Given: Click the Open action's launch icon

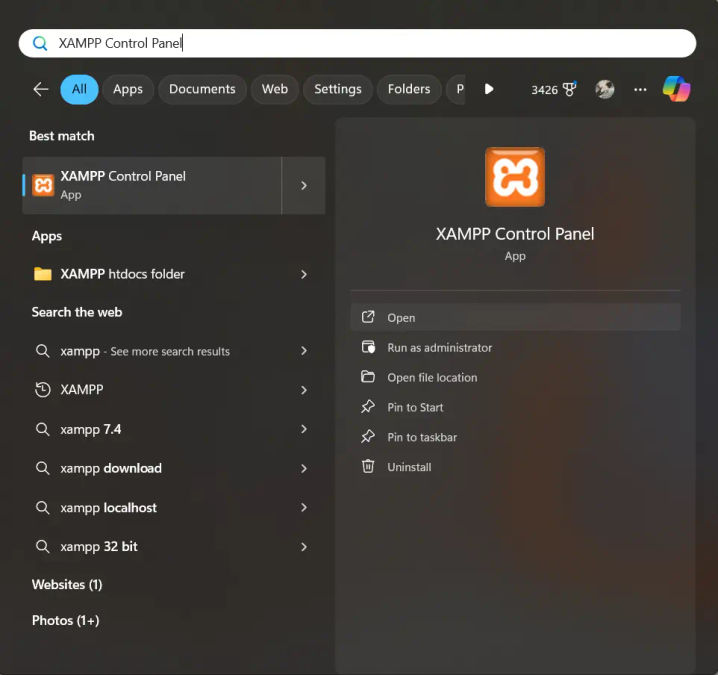Looking at the screenshot, I should point(368,317).
